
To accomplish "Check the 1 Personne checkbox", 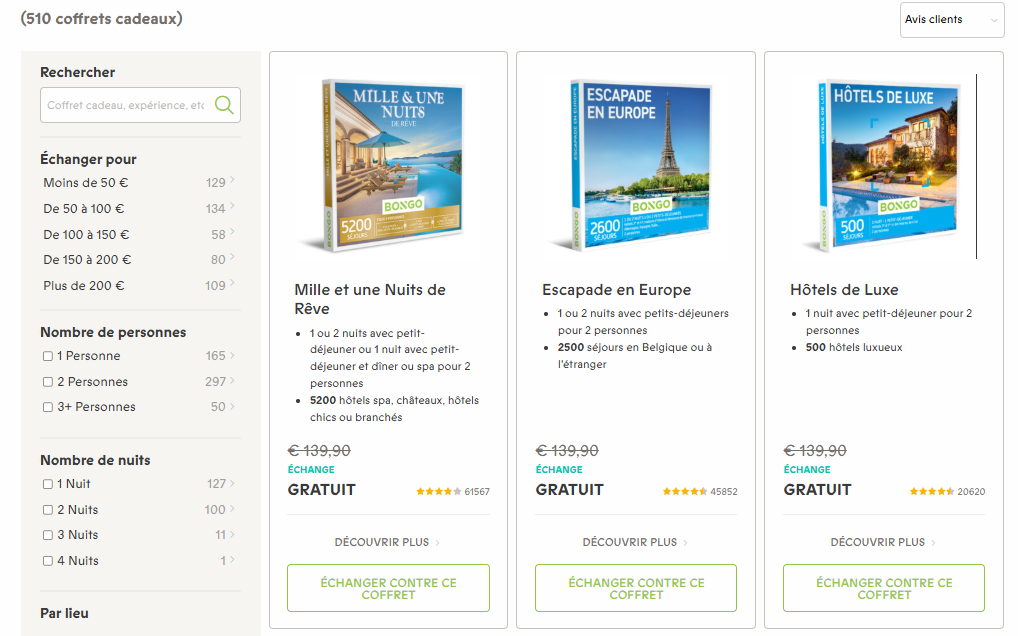I will tap(48, 356).
